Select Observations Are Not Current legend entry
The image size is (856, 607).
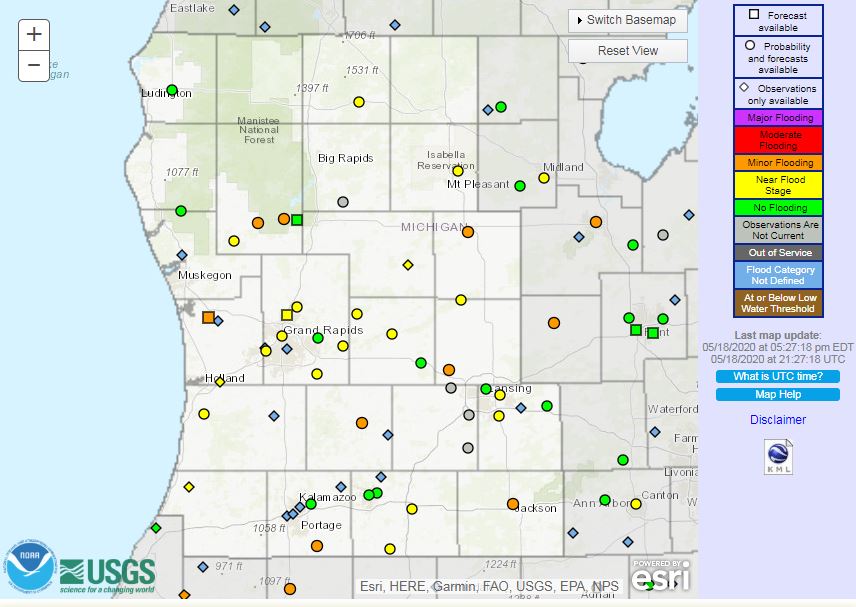[778, 230]
